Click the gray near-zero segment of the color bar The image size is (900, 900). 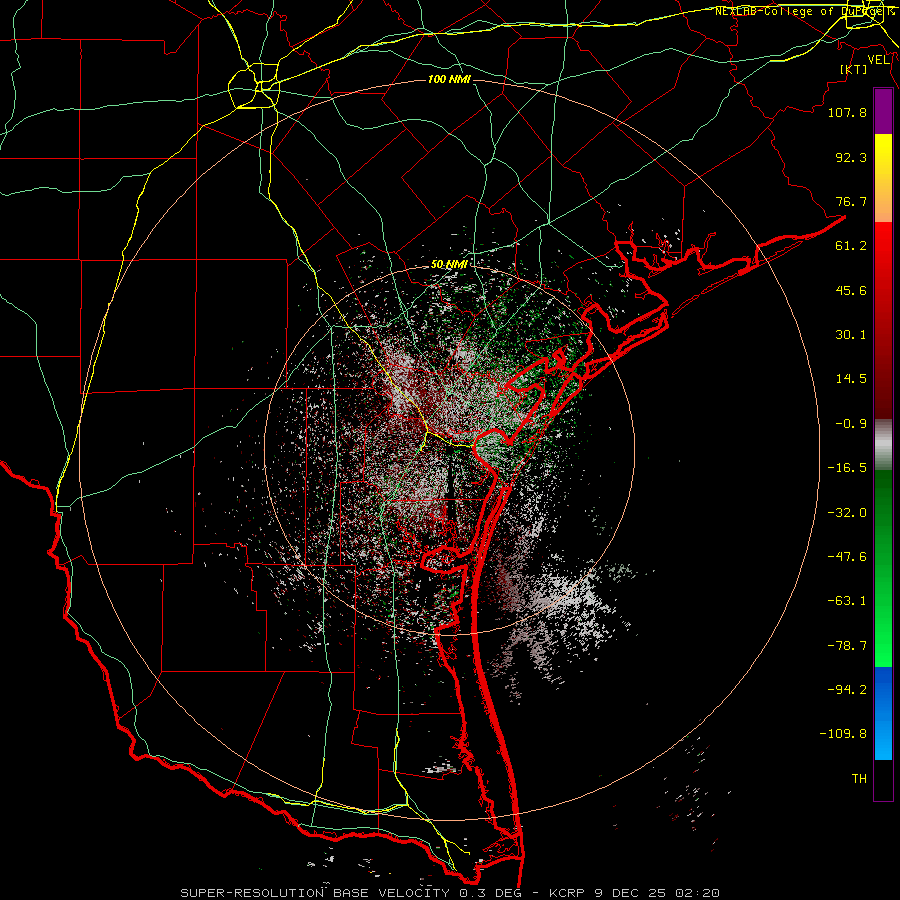(x=883, y=445)
